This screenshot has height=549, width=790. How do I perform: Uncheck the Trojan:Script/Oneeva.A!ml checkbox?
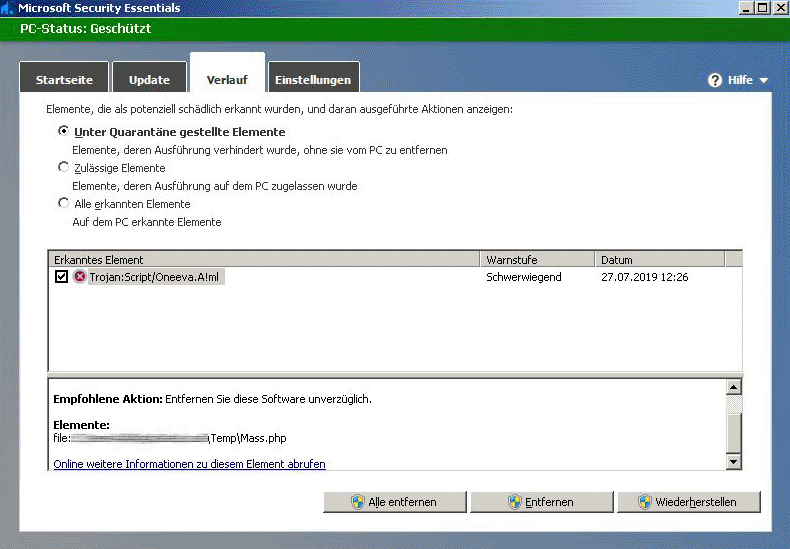pyautogui.click(x=61, y=277)
